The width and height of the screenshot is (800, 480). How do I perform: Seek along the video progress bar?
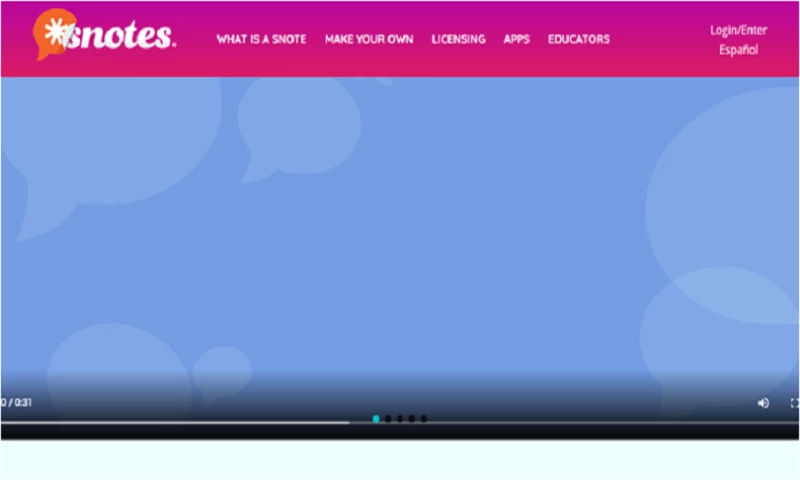click(175, 422)
